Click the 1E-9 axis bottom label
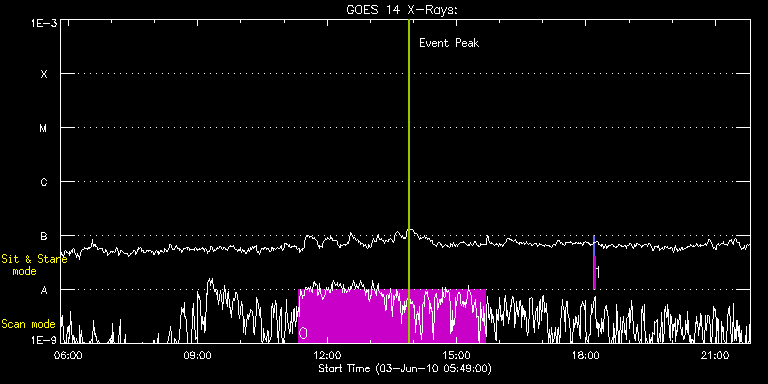 [44, 339]
